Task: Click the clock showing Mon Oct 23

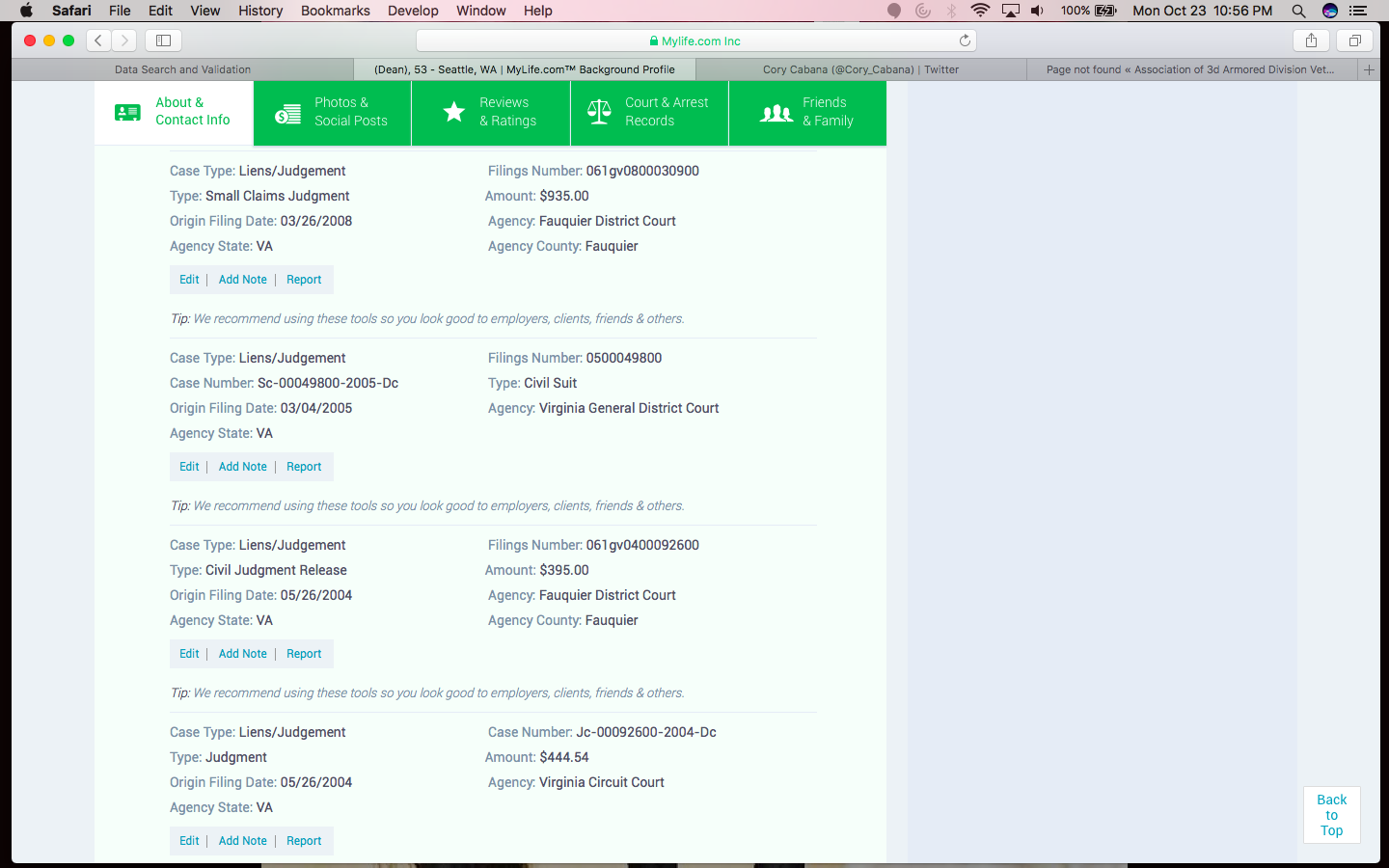Action: click(x=1203, y=11)
